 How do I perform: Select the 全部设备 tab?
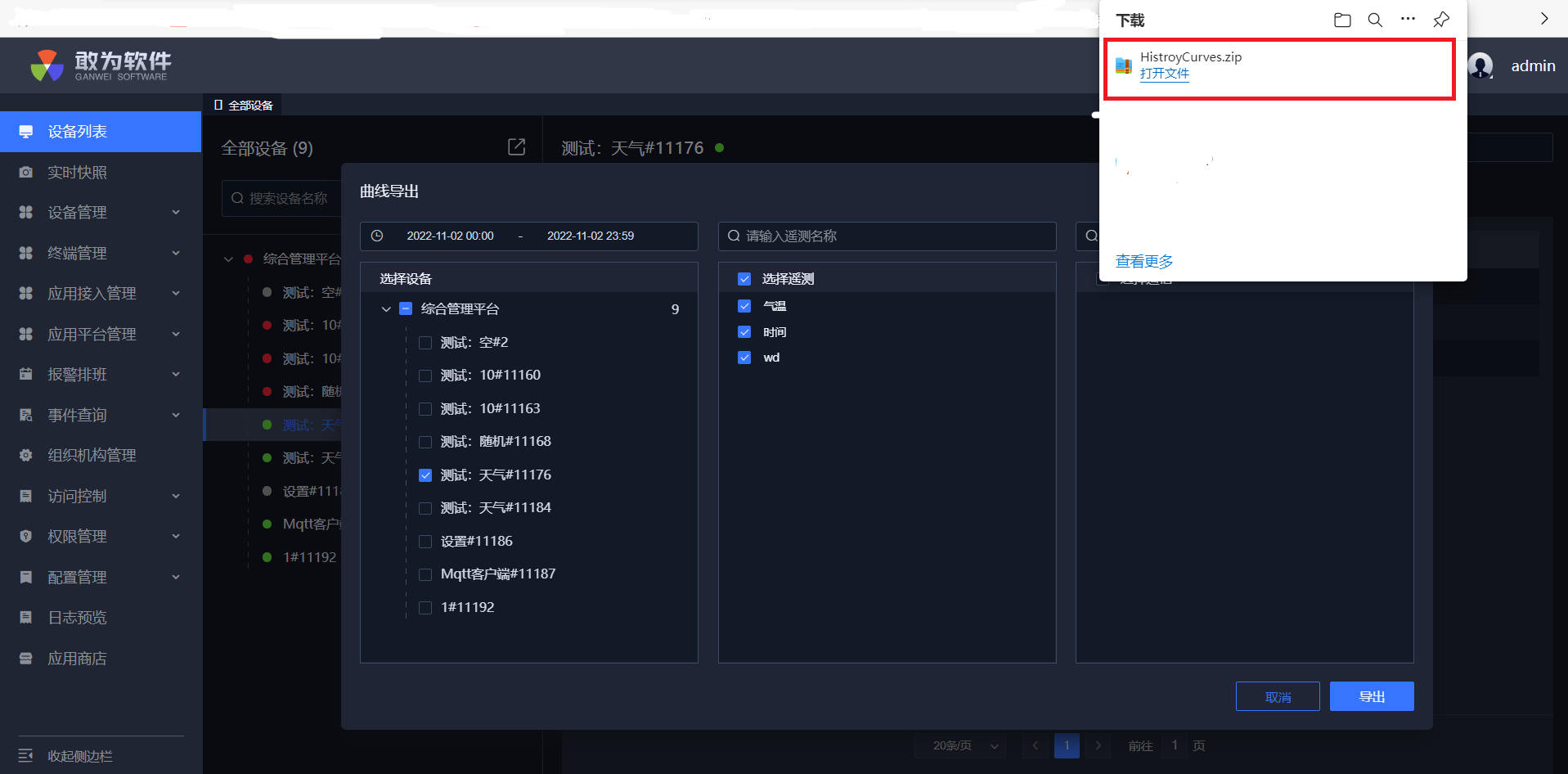243,106
